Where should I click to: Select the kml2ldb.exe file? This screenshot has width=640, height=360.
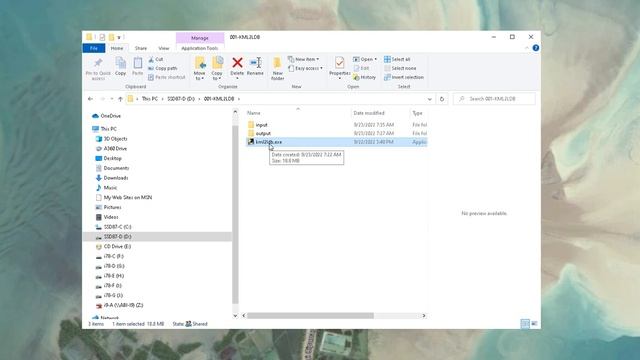(x=337, y=142)
